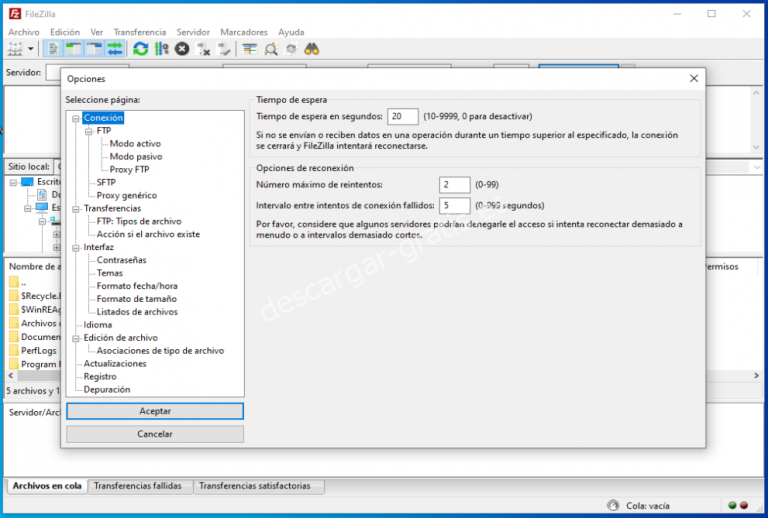Select the Registro page
The height and width of the screenshot is (518, 768).
coord(100,377)
